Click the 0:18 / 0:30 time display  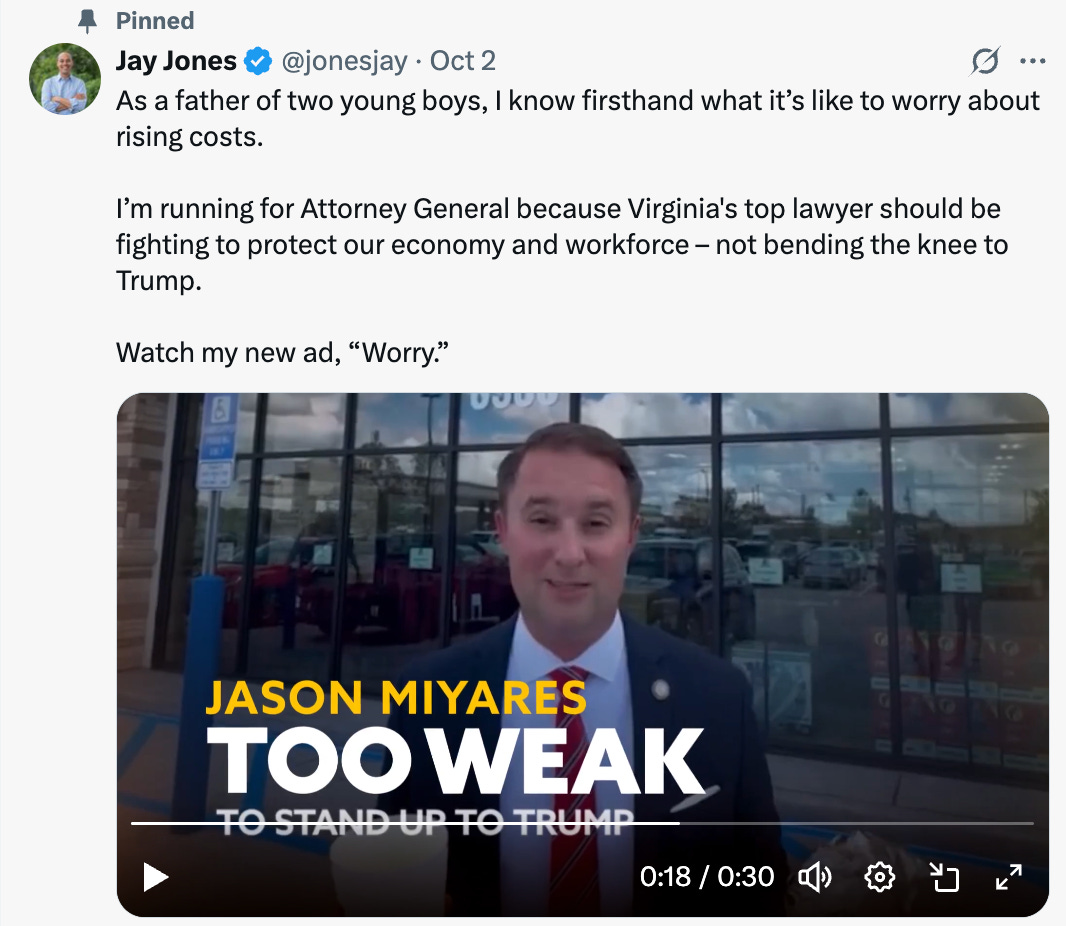coord(706,877)
